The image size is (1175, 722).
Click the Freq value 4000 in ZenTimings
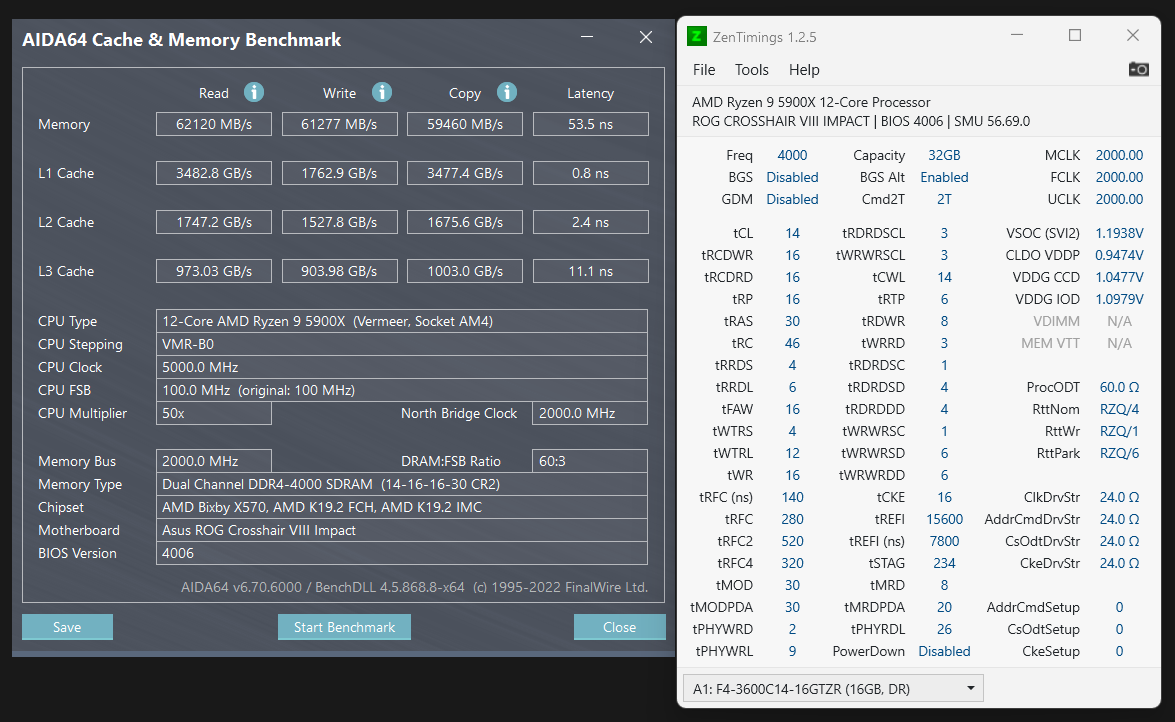pos(792,155)
